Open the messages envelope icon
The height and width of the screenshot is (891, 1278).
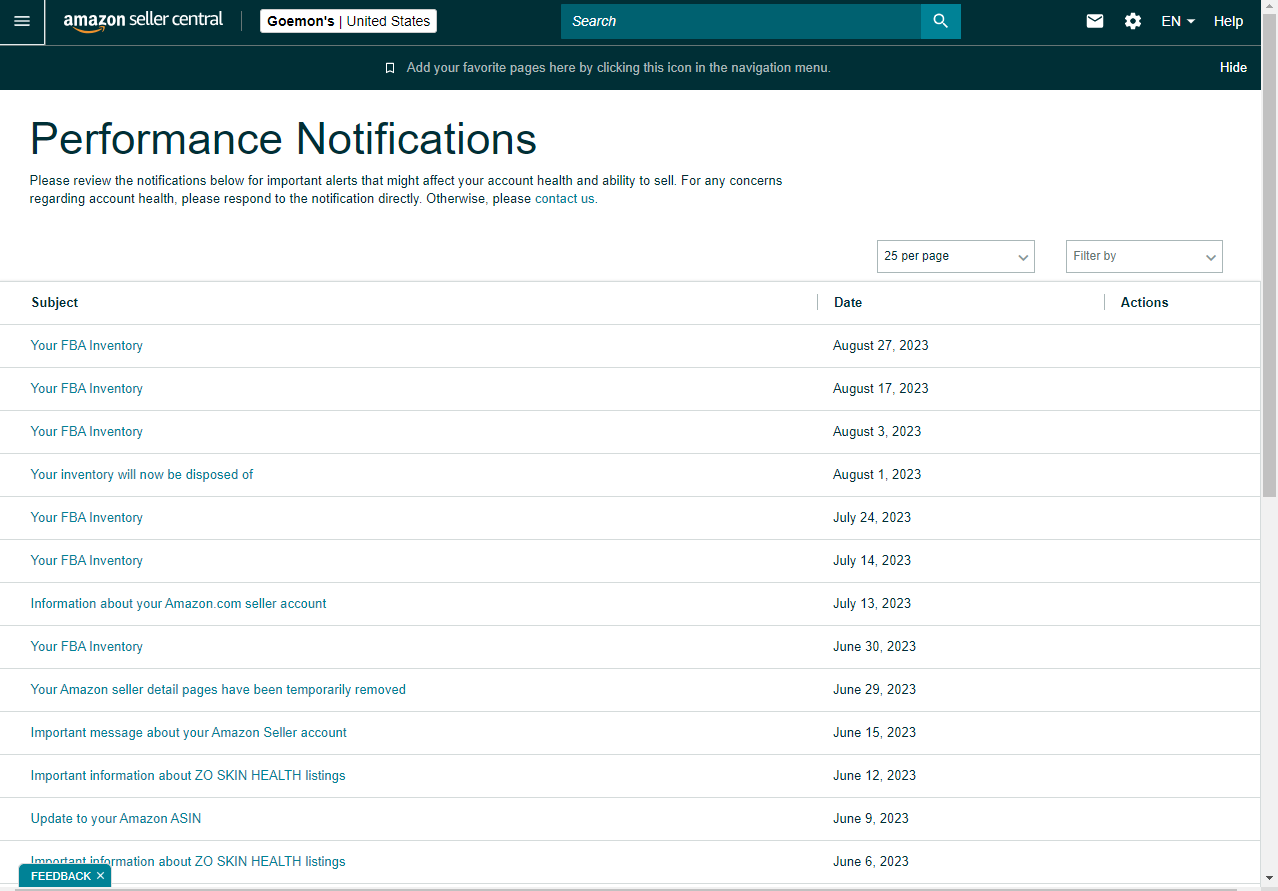click(x=1095, y=21)
